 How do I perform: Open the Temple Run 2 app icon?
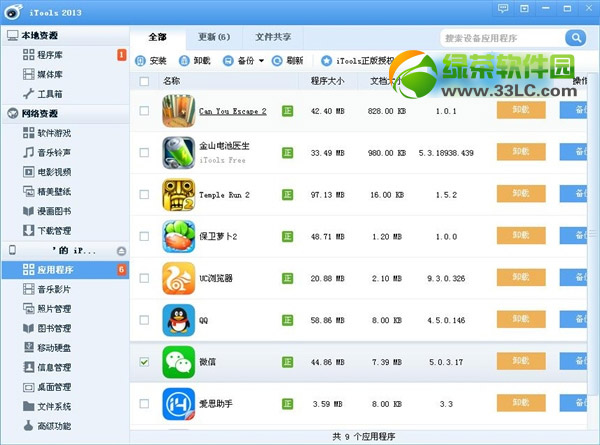(178, 194)
